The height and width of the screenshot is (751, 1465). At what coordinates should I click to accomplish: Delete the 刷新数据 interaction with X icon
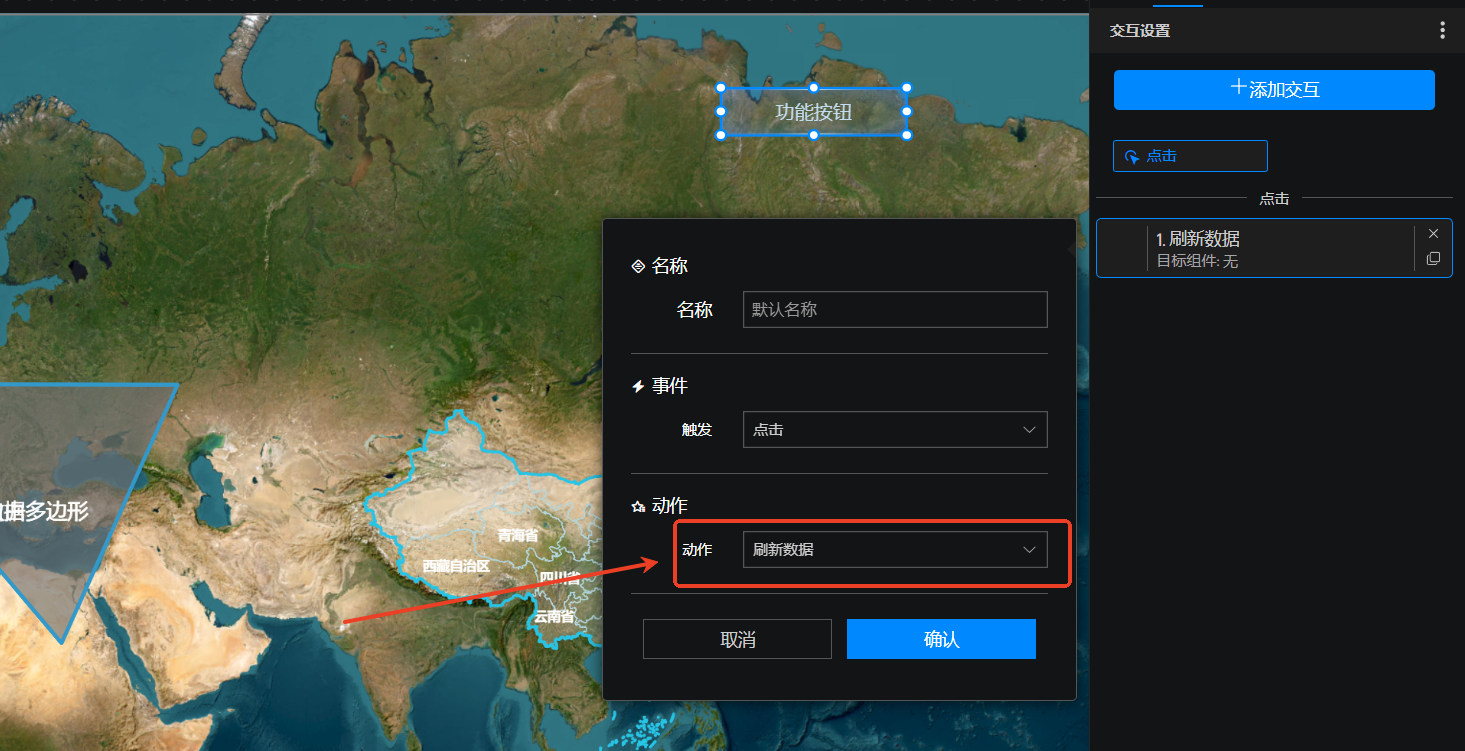pyautogui.click(x=1433, y=234)
